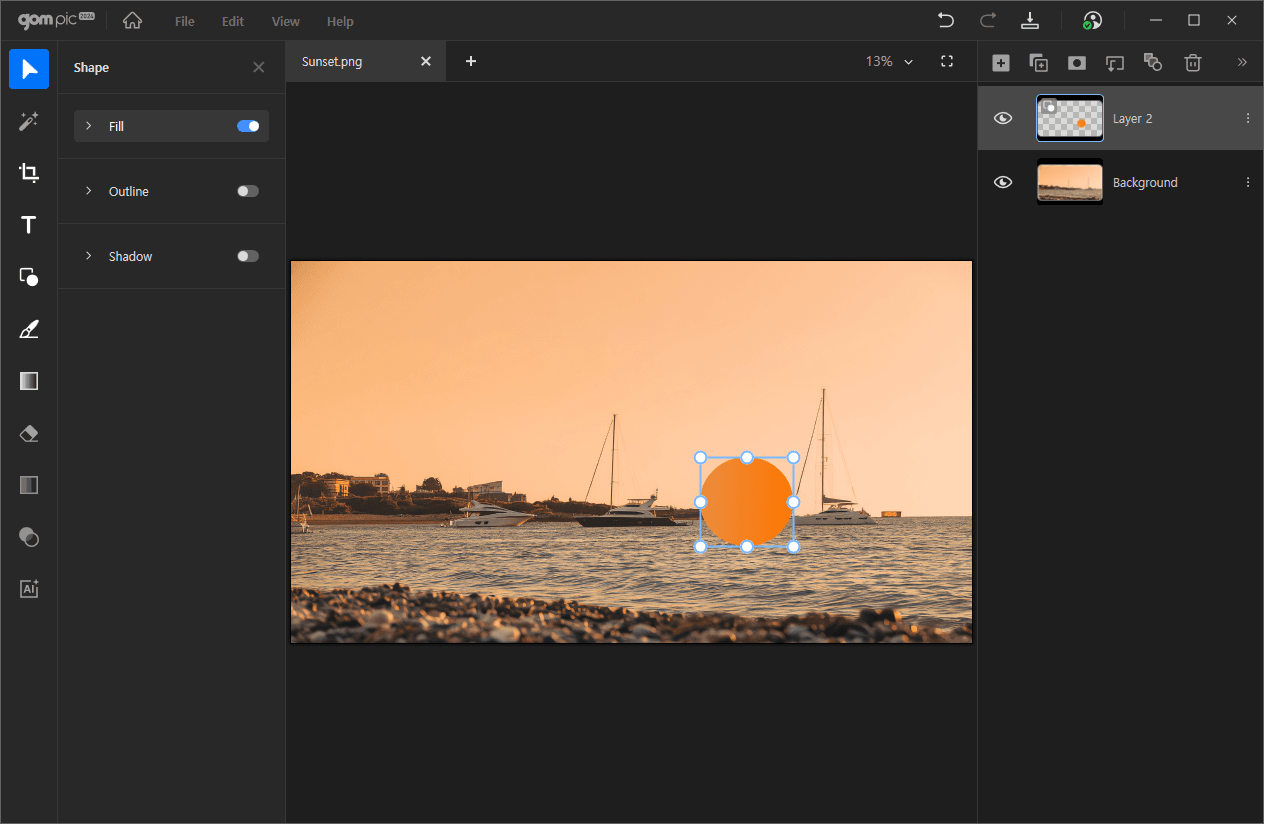Screen dimensions: 1264x824
Task: Expand the Shadow section chevron
Action: (x=88, y=256)
